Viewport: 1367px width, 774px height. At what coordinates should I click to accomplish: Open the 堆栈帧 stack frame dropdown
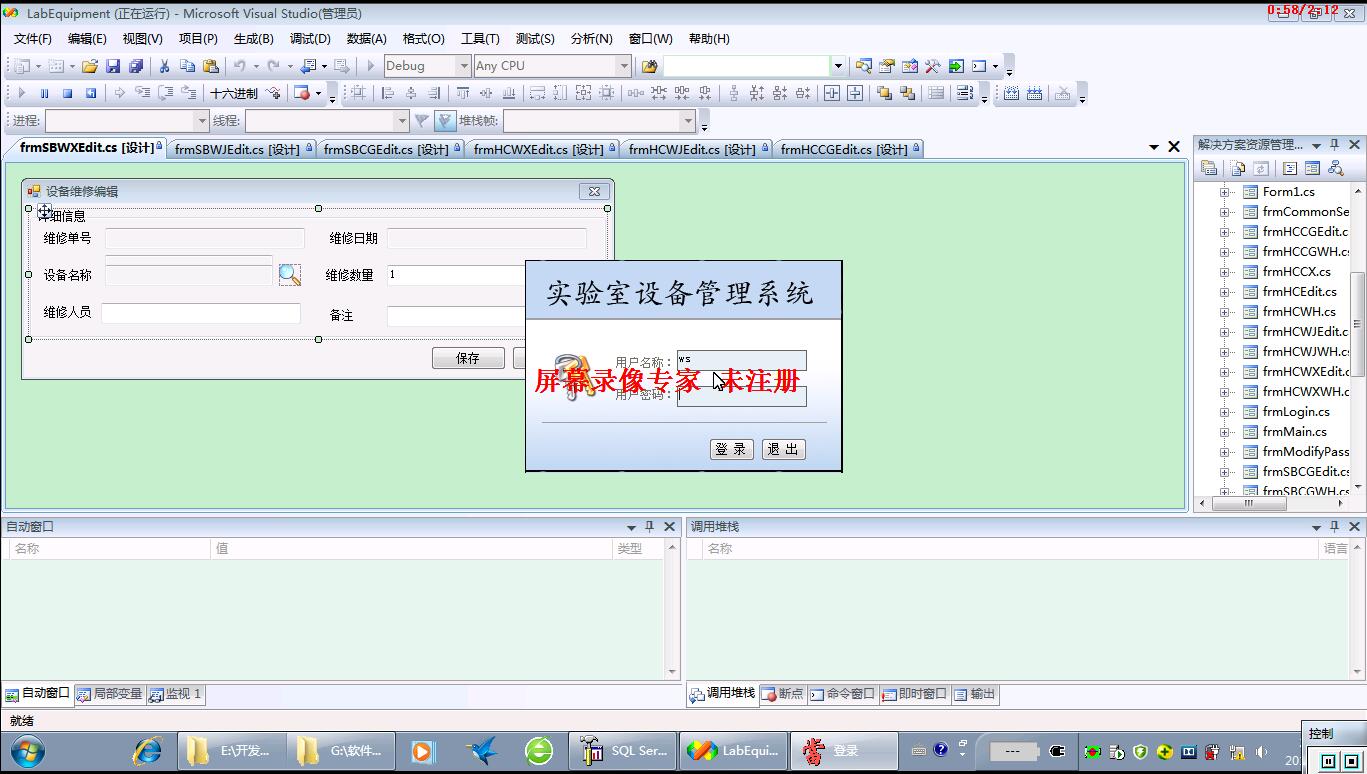point(687,121)
